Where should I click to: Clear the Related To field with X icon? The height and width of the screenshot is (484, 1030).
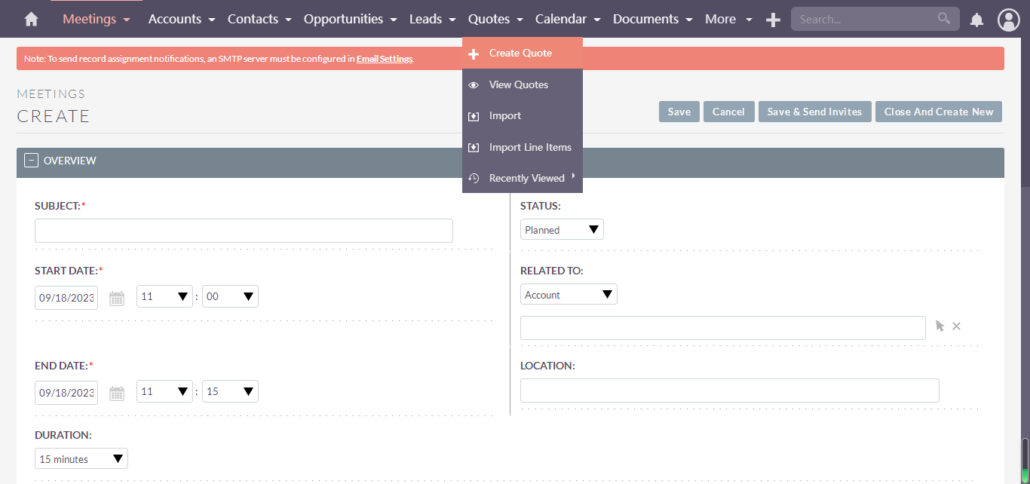[956, 326]
